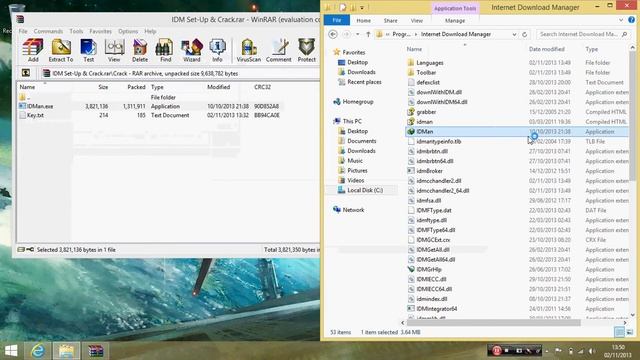Click the Protect icon in WinRAR
The height and width of the screenshot is (360, 640).
[307, 50]
